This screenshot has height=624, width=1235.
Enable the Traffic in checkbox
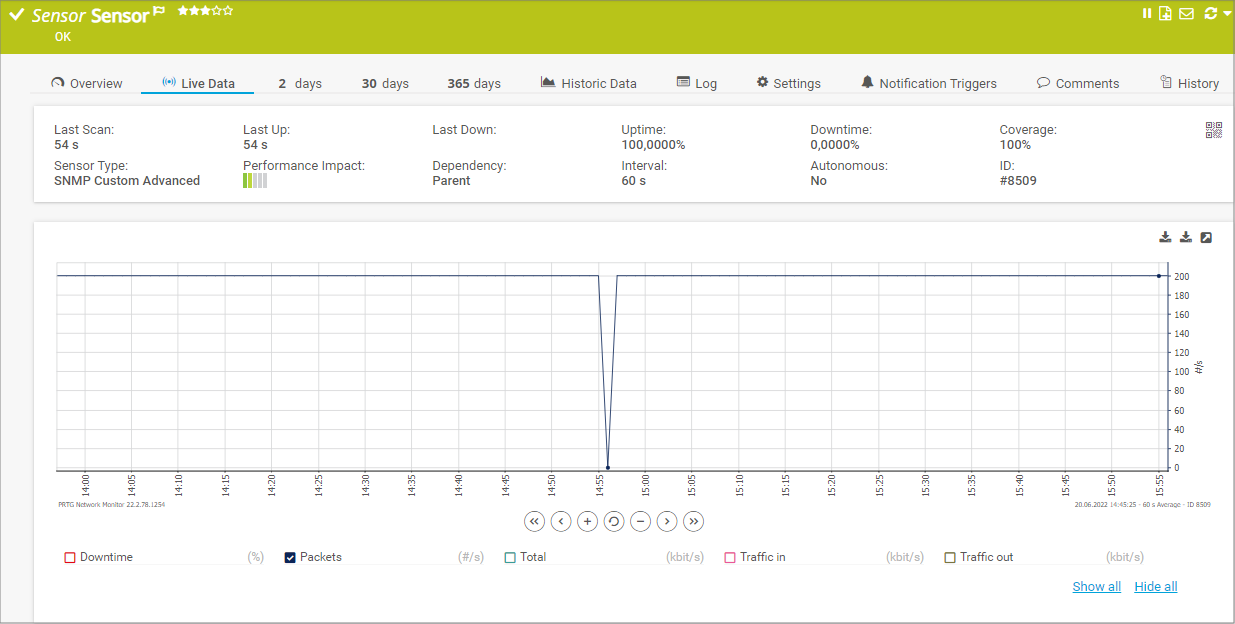pyautogui.click(x=729, y=557)
